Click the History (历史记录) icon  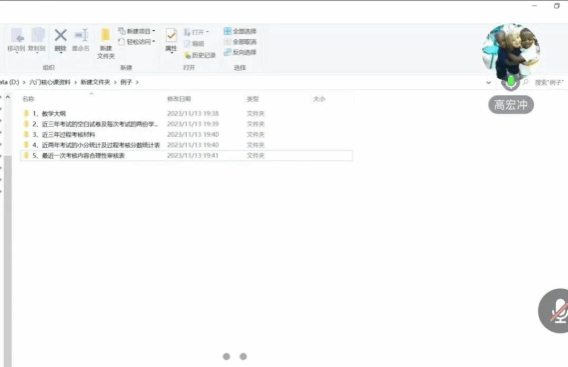(x=187, y=55)
